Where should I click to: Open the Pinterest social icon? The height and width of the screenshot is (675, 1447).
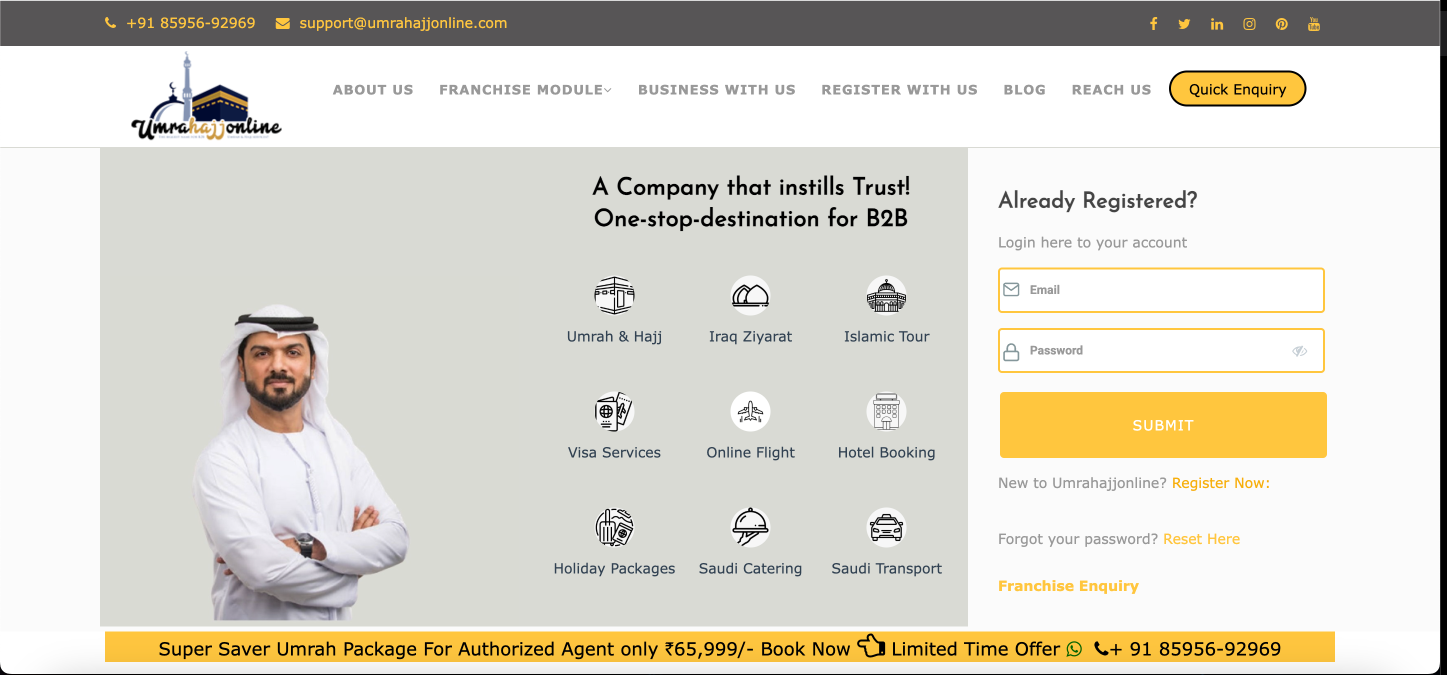(x=1281, y=24)
